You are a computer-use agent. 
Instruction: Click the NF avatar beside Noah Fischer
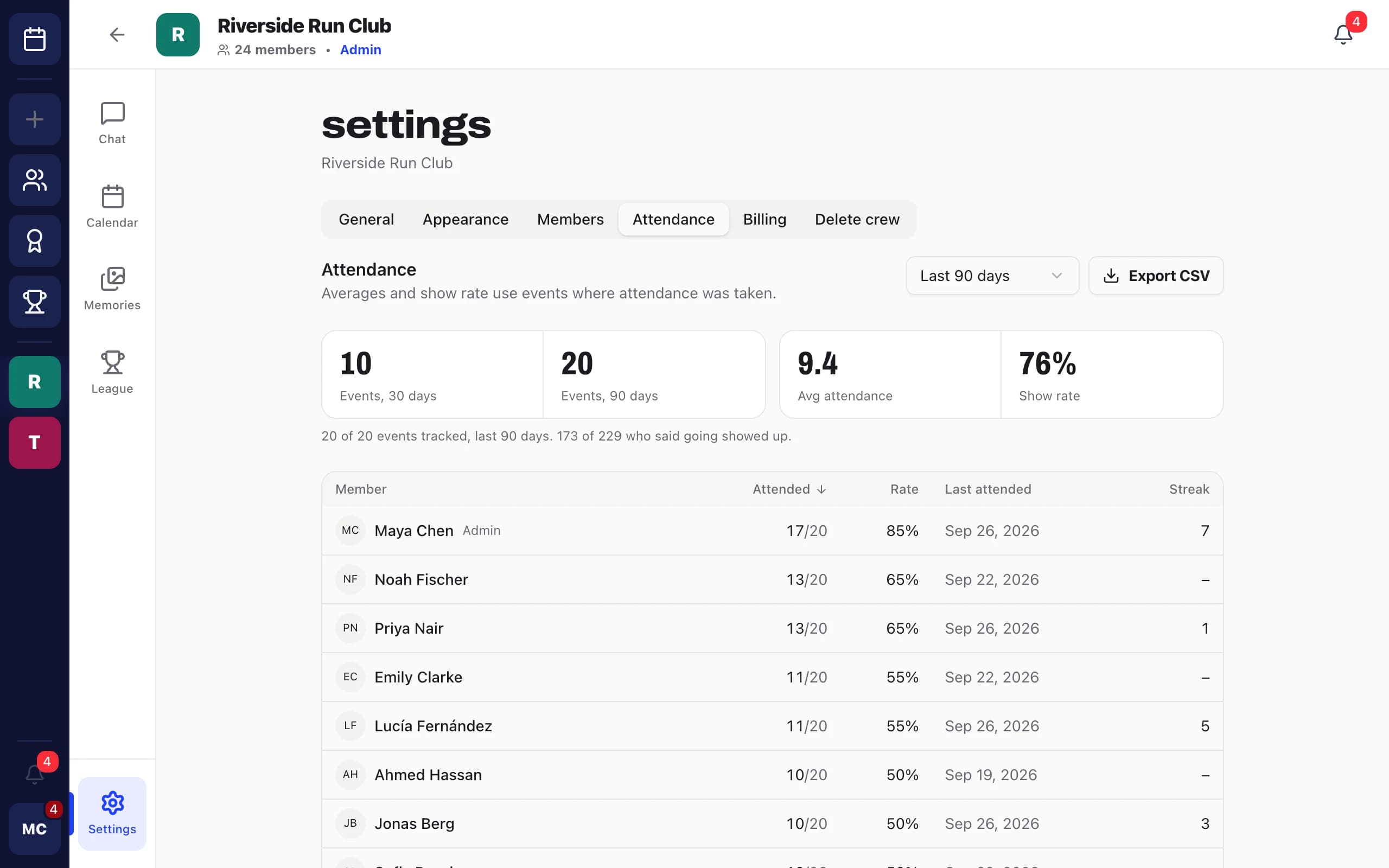pyautogui.click(x=350, y=579)
